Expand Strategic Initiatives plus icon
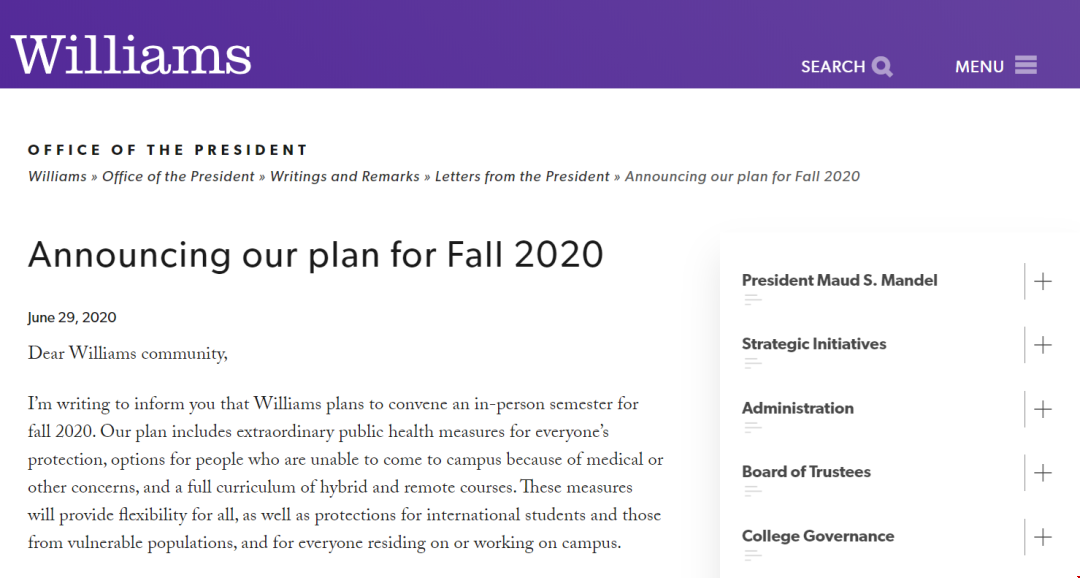1080x578 pixels. pos(1043,344)
